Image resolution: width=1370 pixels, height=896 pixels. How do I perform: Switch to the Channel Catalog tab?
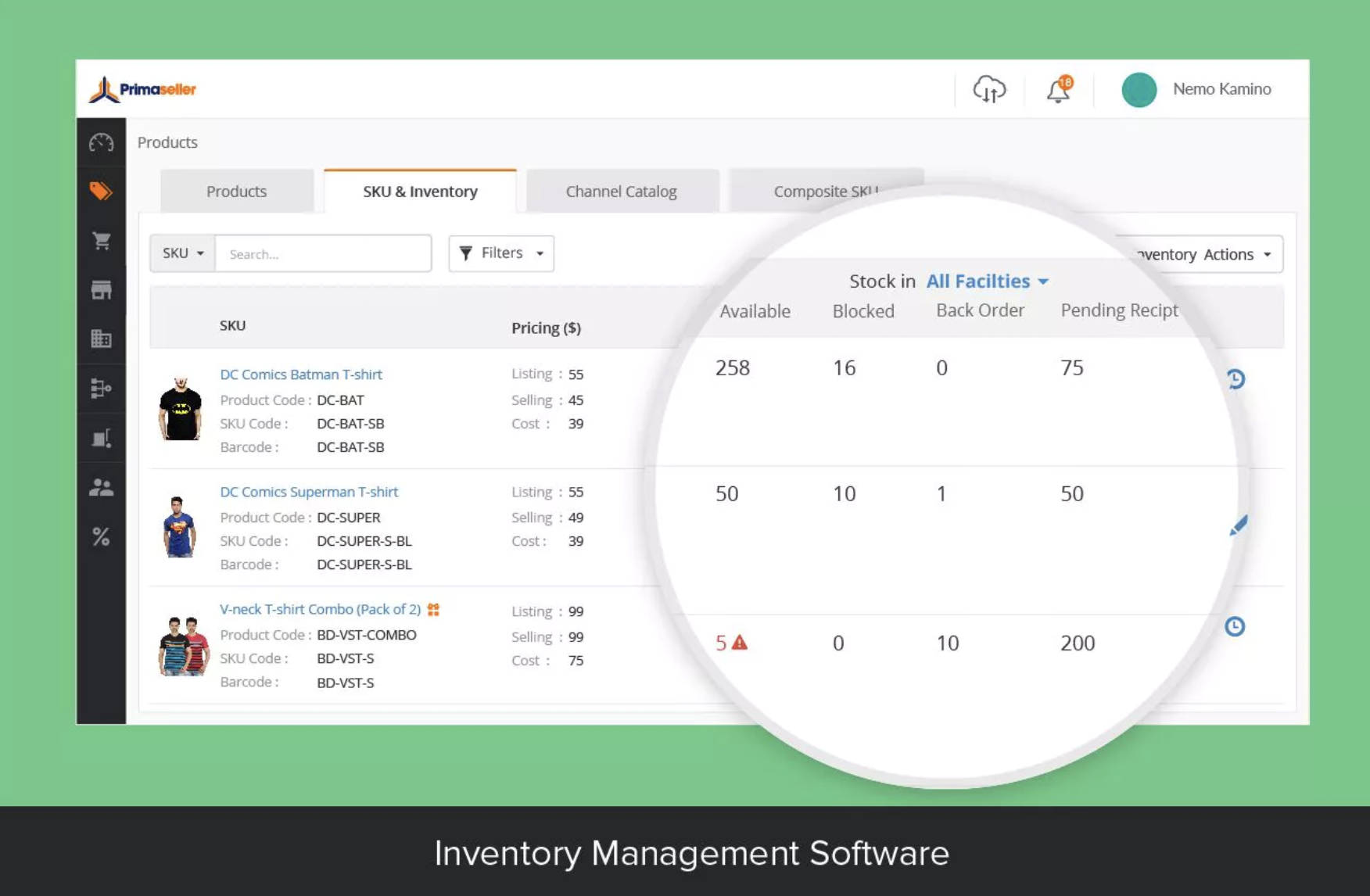(621, 192)
